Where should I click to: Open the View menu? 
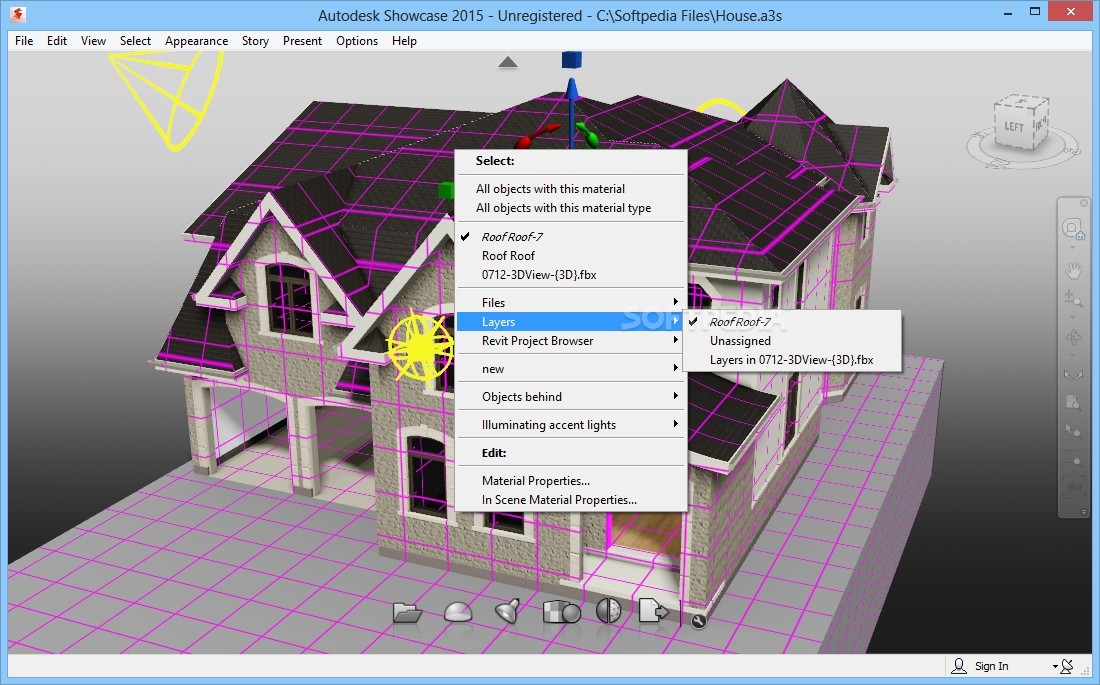pos(93,41)
